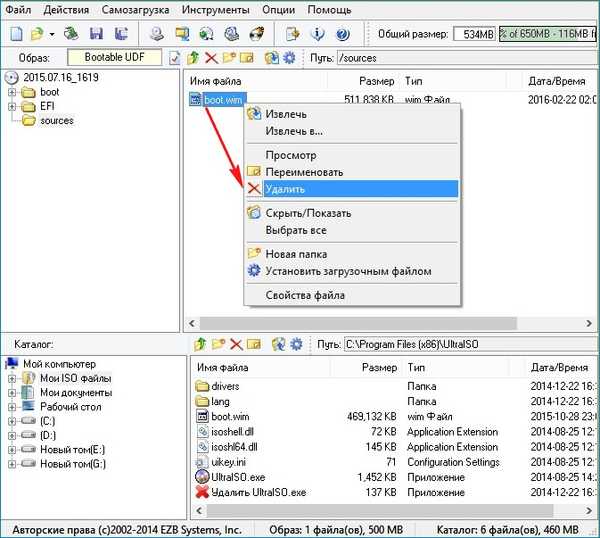The image size is (600, 538).
Task: Toggle checkbox next to Bootable UDF field
Action: coord(175,58)
